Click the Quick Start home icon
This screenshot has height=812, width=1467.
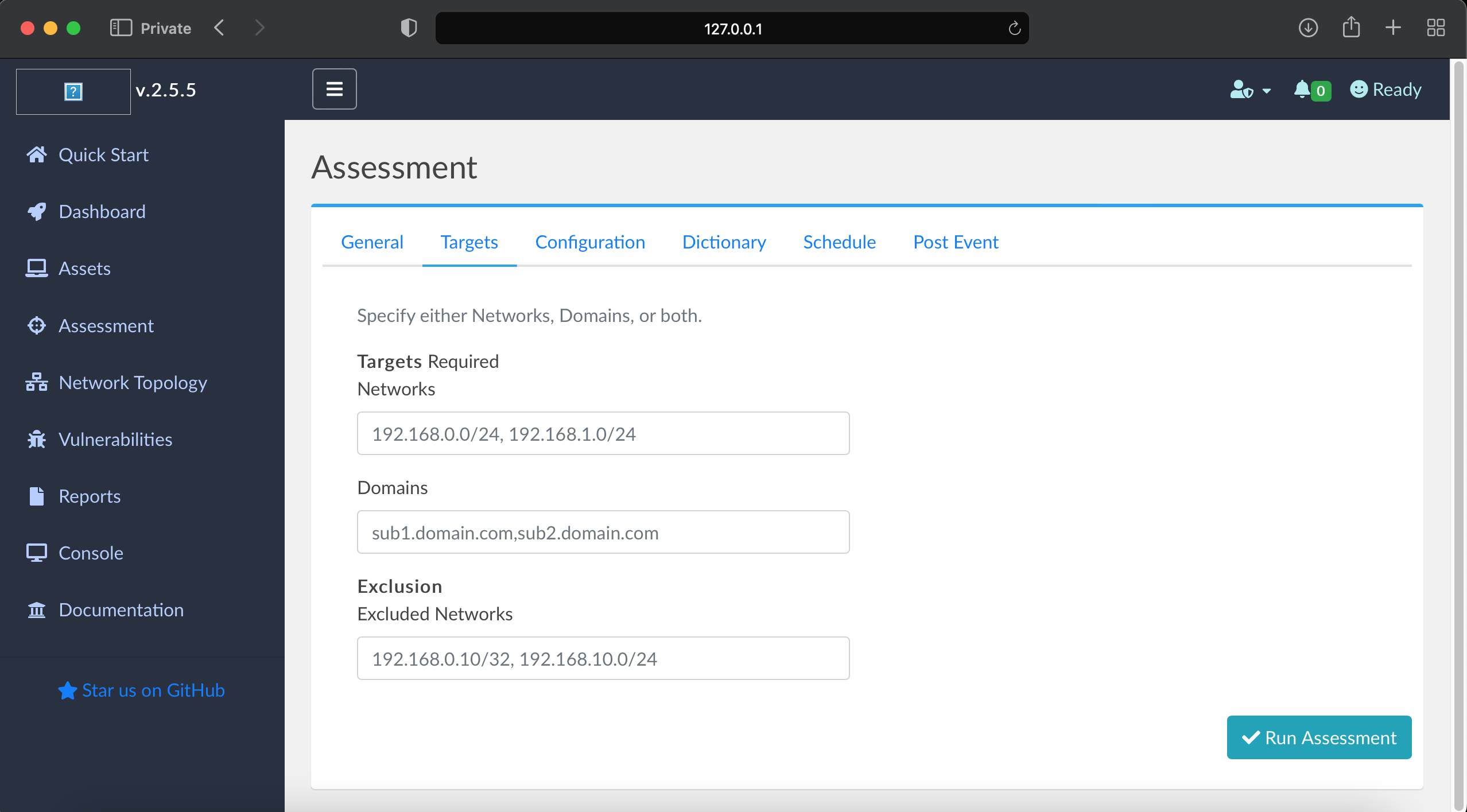37,155
